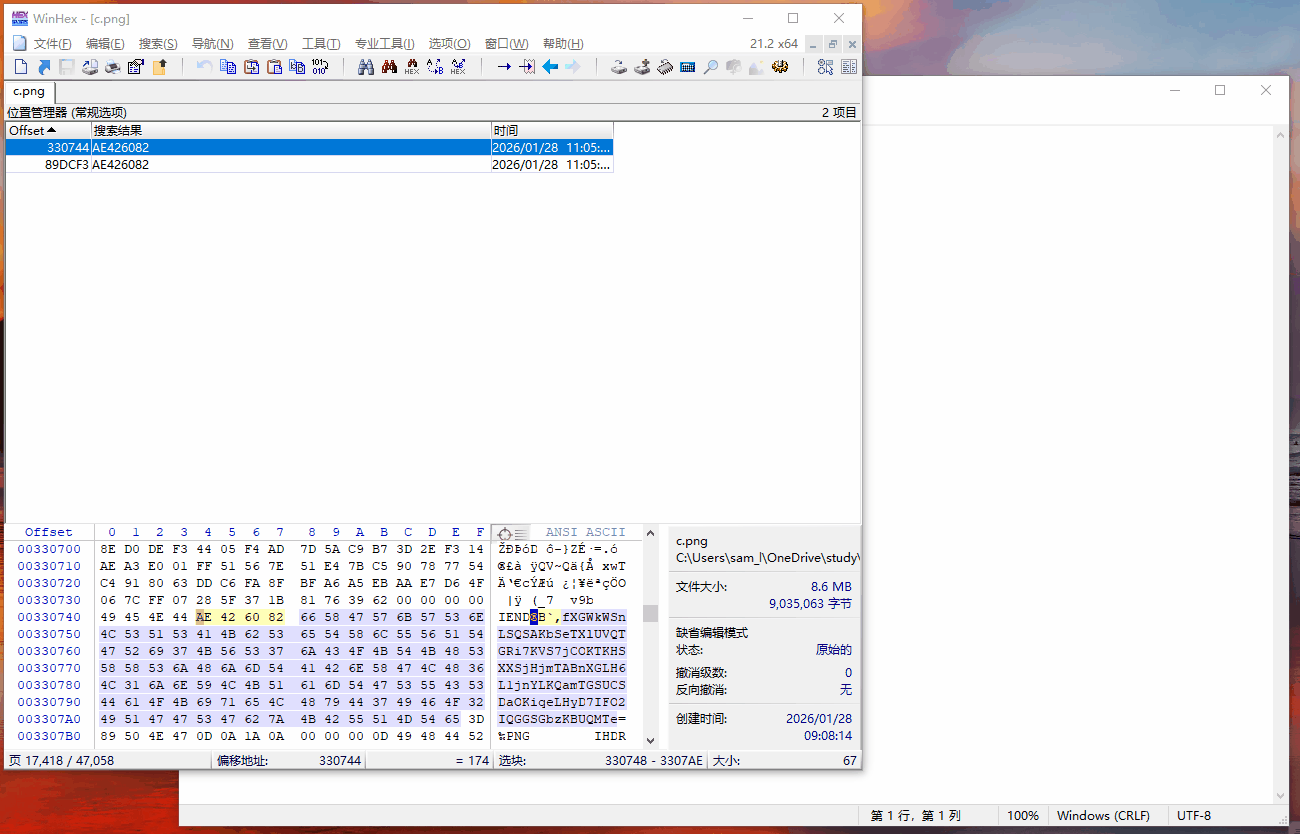The width and height of the screenshot is (1300, 834).
Task: Open the 专业工具(I) menu
Action: pos(385,44)
